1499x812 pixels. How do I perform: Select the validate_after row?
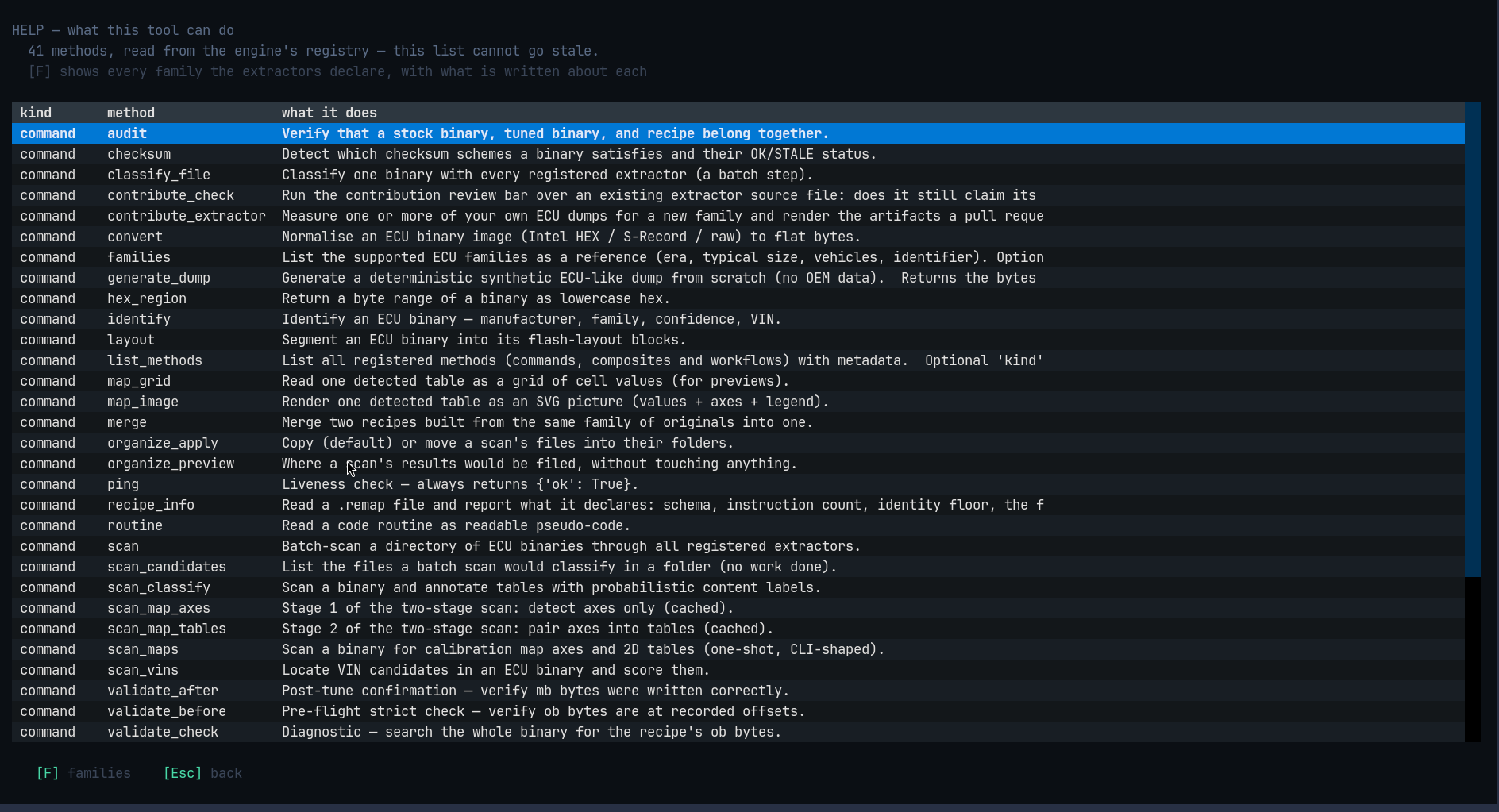click(x=738, y=691)
